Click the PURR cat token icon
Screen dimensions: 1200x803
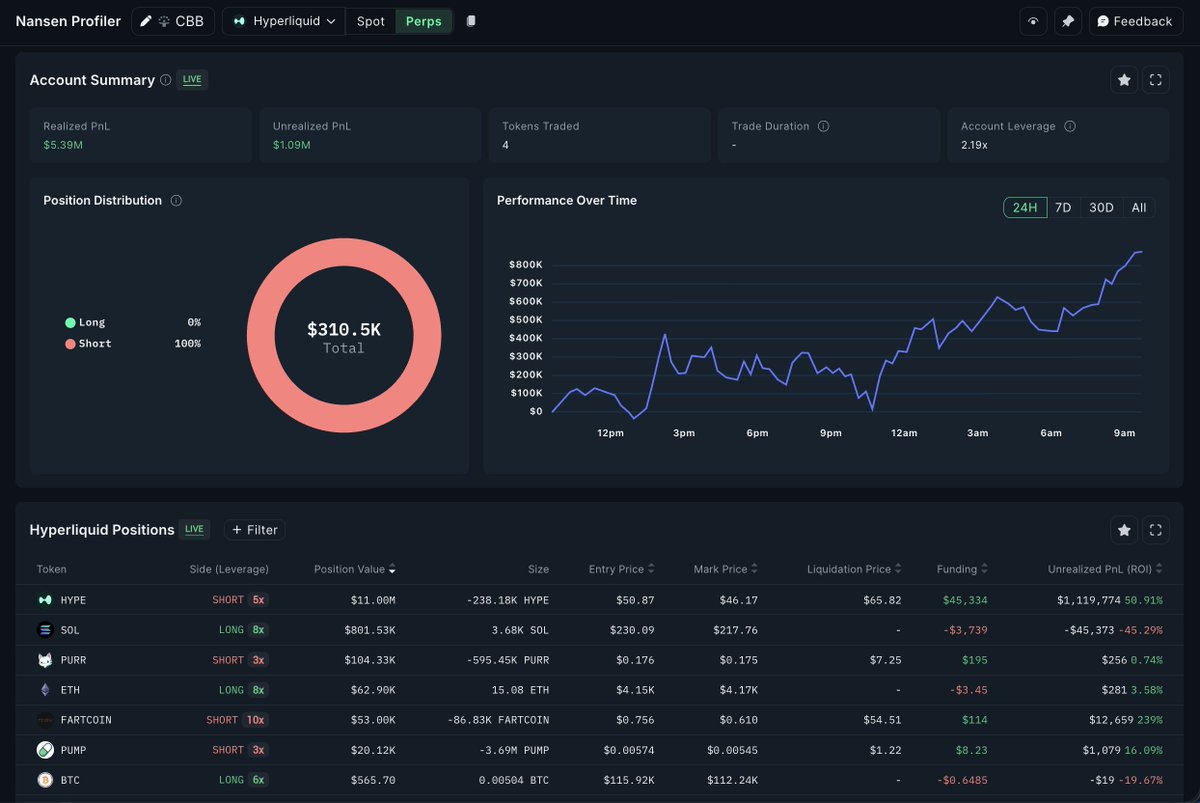tap(44, 660)
